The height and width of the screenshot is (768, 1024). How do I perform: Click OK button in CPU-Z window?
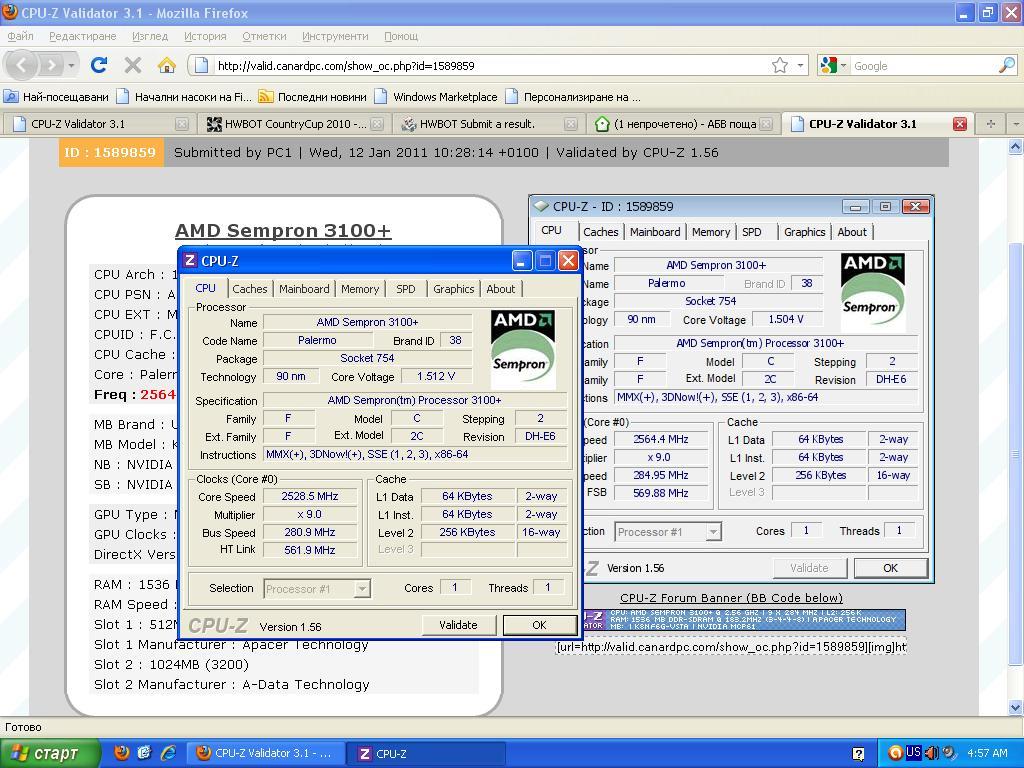point(539,625)
